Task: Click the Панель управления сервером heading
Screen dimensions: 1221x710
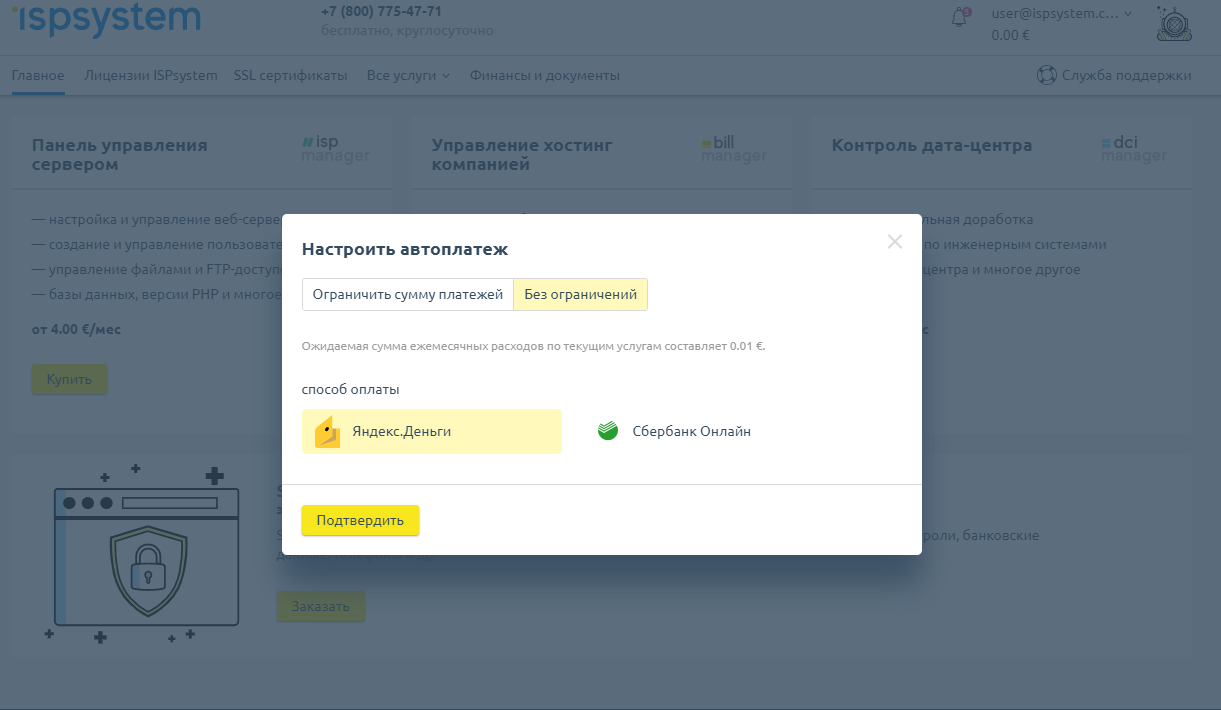Action: pyautogui.click(x=120, y=154)
